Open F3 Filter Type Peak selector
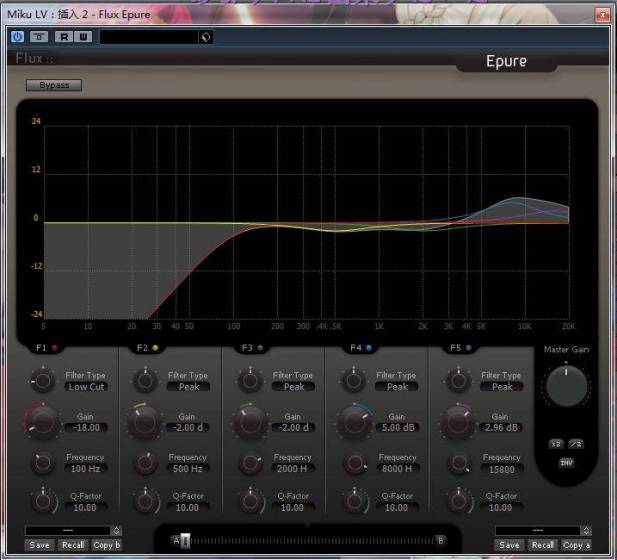 click(x=294, y=387)
